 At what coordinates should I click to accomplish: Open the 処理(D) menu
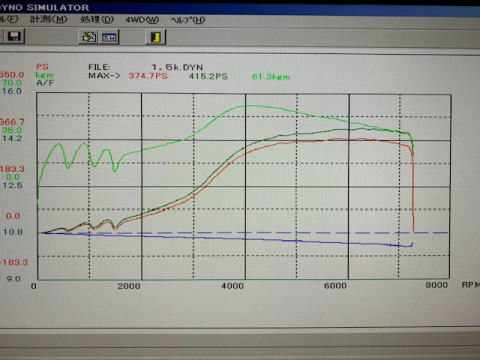click(x=97, y=20)
